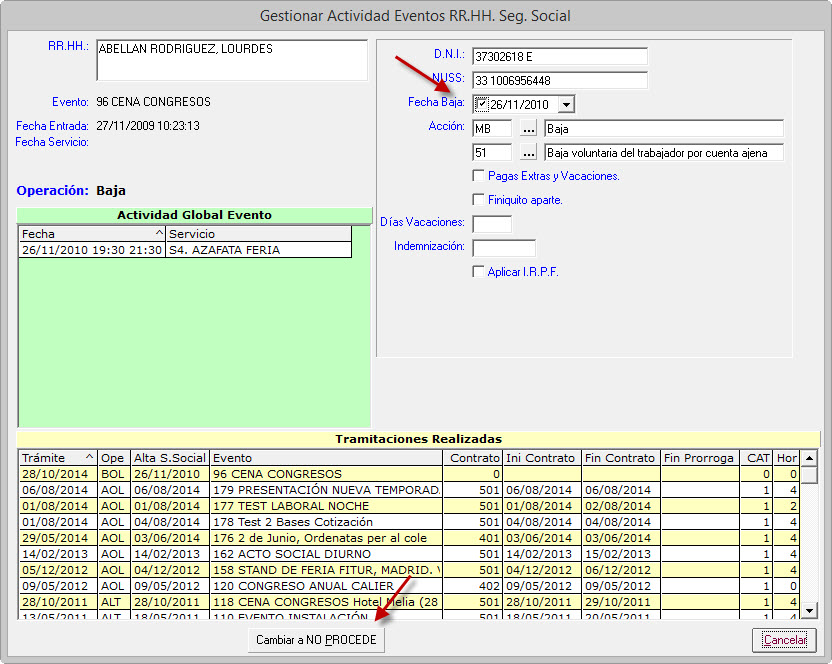Screen dimensions: 832x664
Task: Click Contrato value 401 cell
Action: (x=472, y=538)
